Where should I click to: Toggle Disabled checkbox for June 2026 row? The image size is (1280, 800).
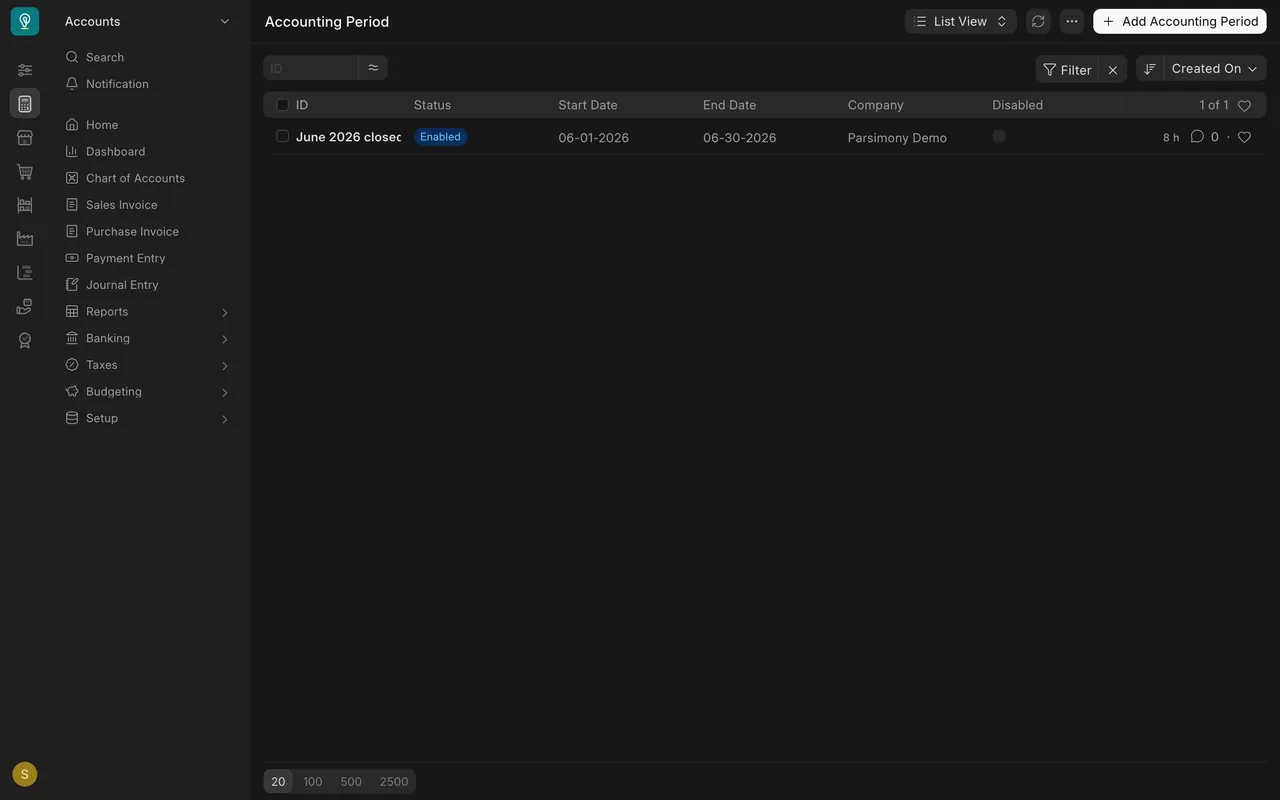(x=999, y=136)
